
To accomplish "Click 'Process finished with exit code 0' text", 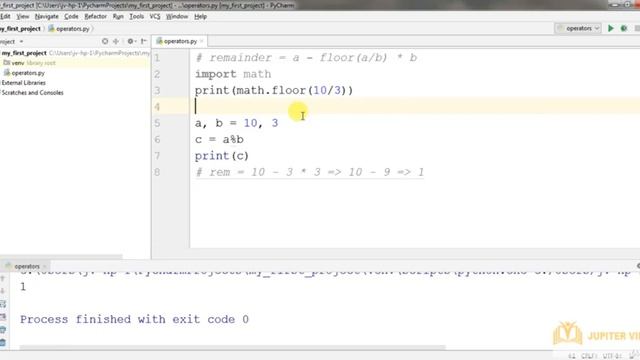I will point(134,319).
